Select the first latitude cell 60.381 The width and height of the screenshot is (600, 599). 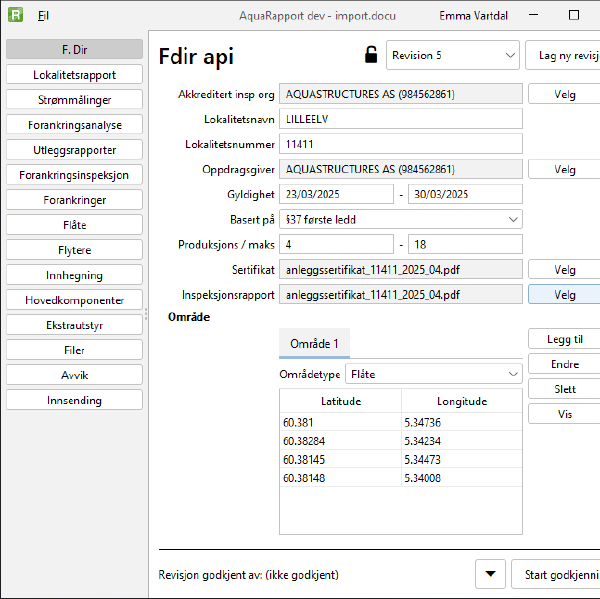[340, 423]
